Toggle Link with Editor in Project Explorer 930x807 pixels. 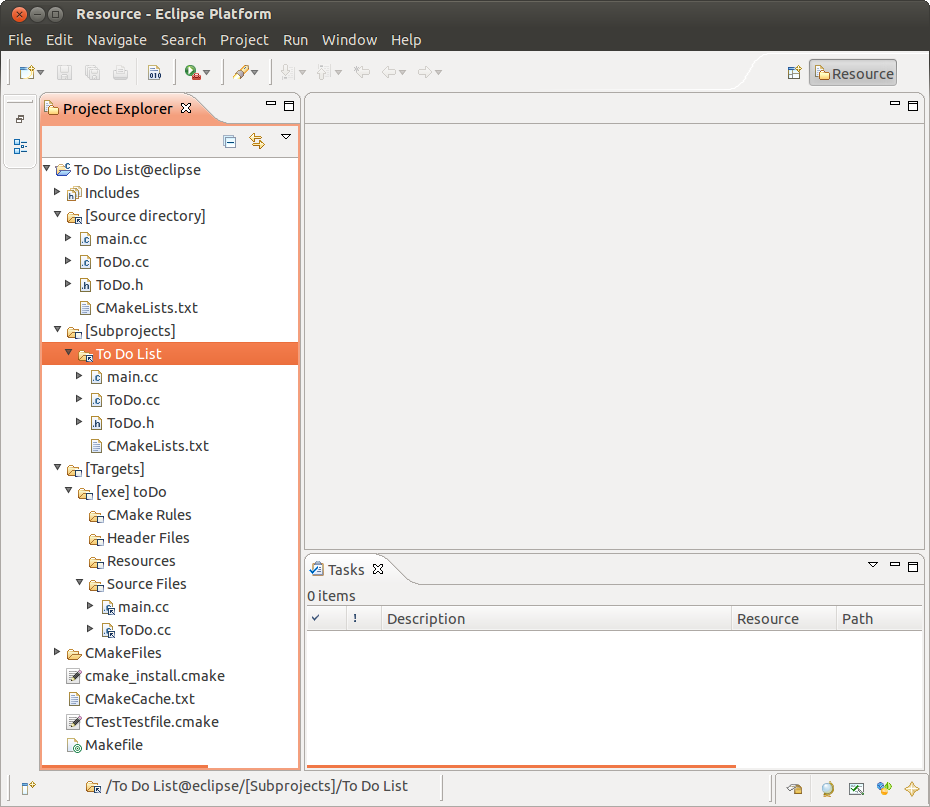(x=257, y=141)
